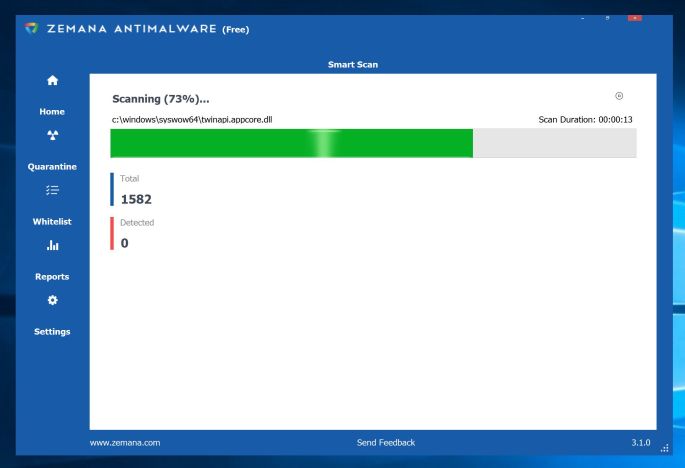Open the Home section via house icon

click(52, 80)
